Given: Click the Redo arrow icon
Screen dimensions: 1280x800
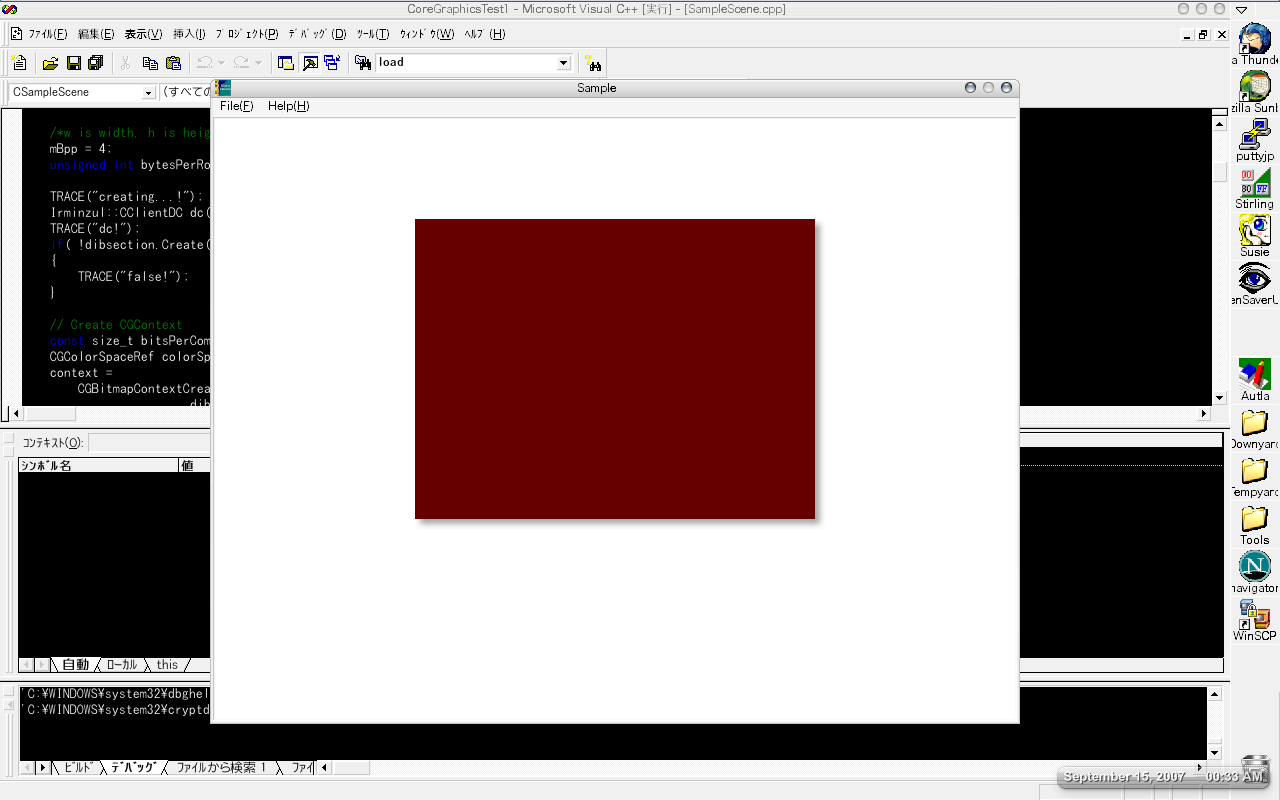Looking at the screenshot, I should click(x=241, y=63).
